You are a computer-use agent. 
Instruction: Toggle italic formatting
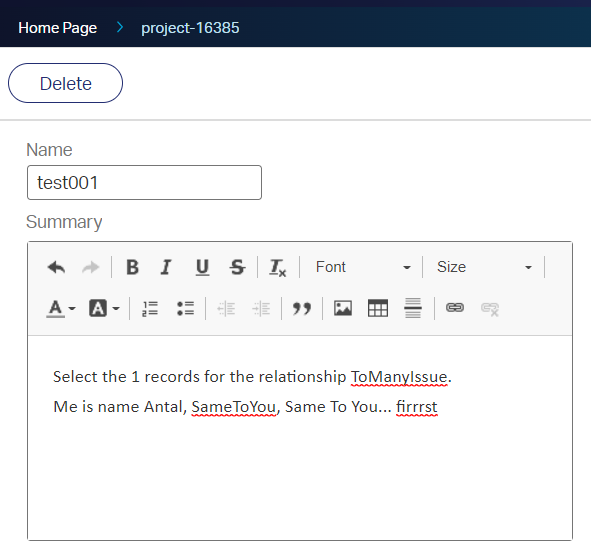(x=166, y=267)
